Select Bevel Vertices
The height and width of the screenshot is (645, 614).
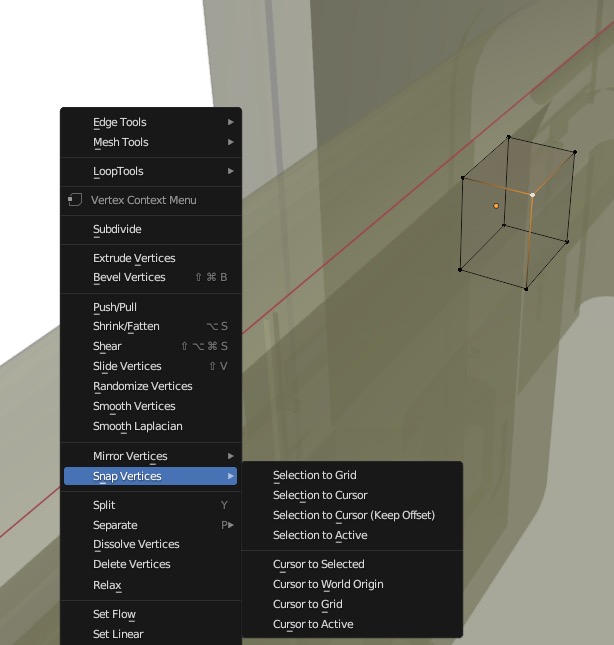click(x=151, y=277)
